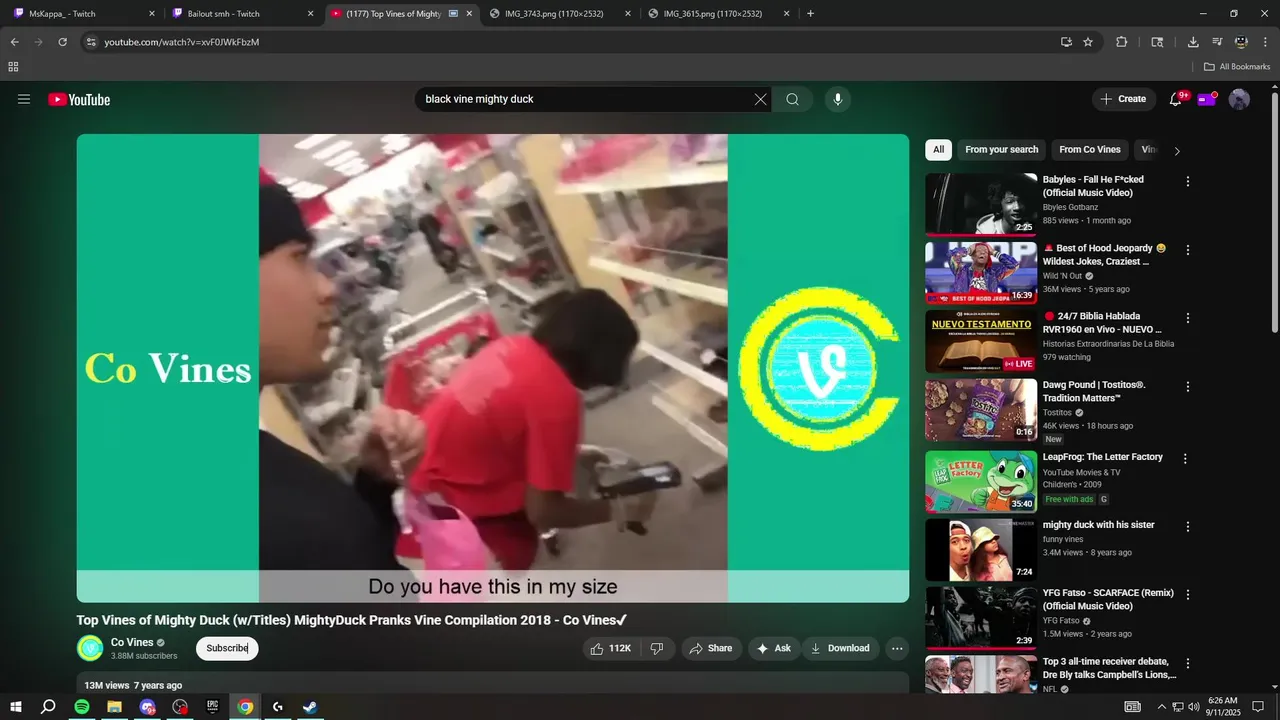1280x720 pixels.
Task: Open All Bookmarks folder
Action: 1237,67
